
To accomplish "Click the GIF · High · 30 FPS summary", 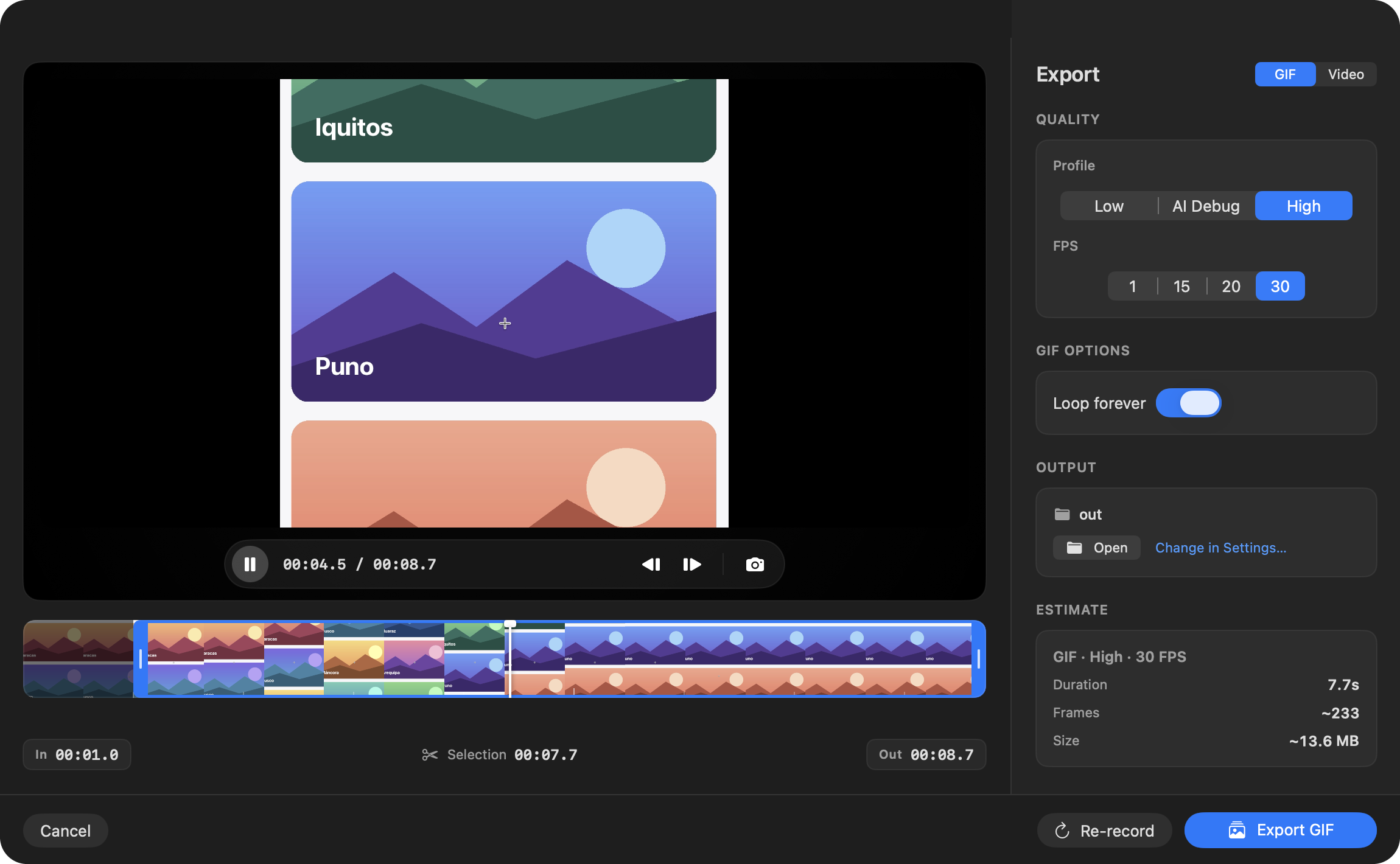I will coord(1119,657).
